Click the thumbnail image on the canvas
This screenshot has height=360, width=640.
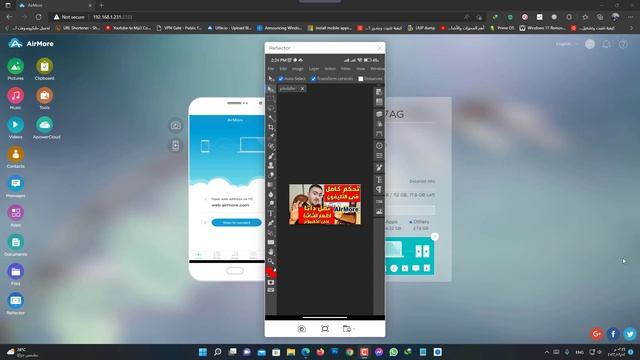pyautogui.click(x=325, y=204)
